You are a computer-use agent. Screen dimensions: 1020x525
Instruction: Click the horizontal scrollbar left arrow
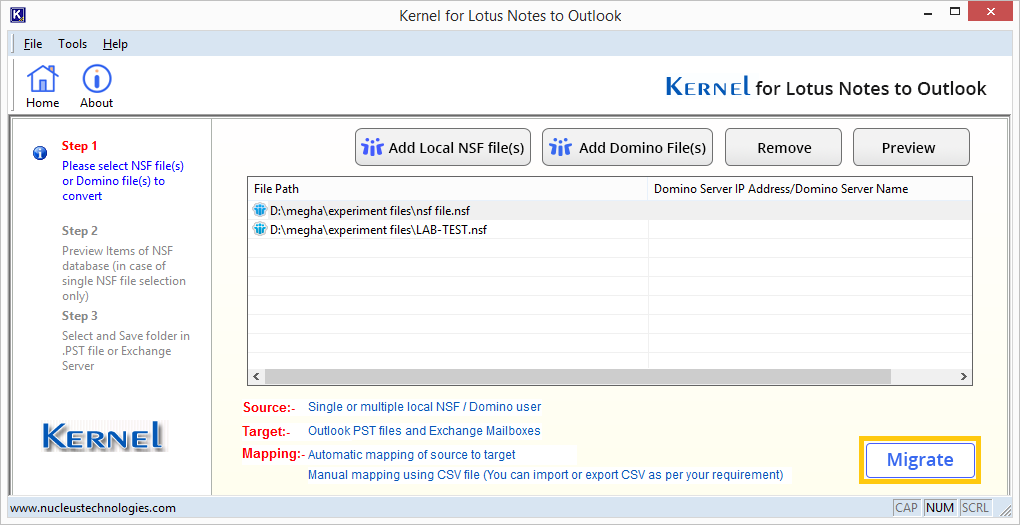[x=256, y=377]
